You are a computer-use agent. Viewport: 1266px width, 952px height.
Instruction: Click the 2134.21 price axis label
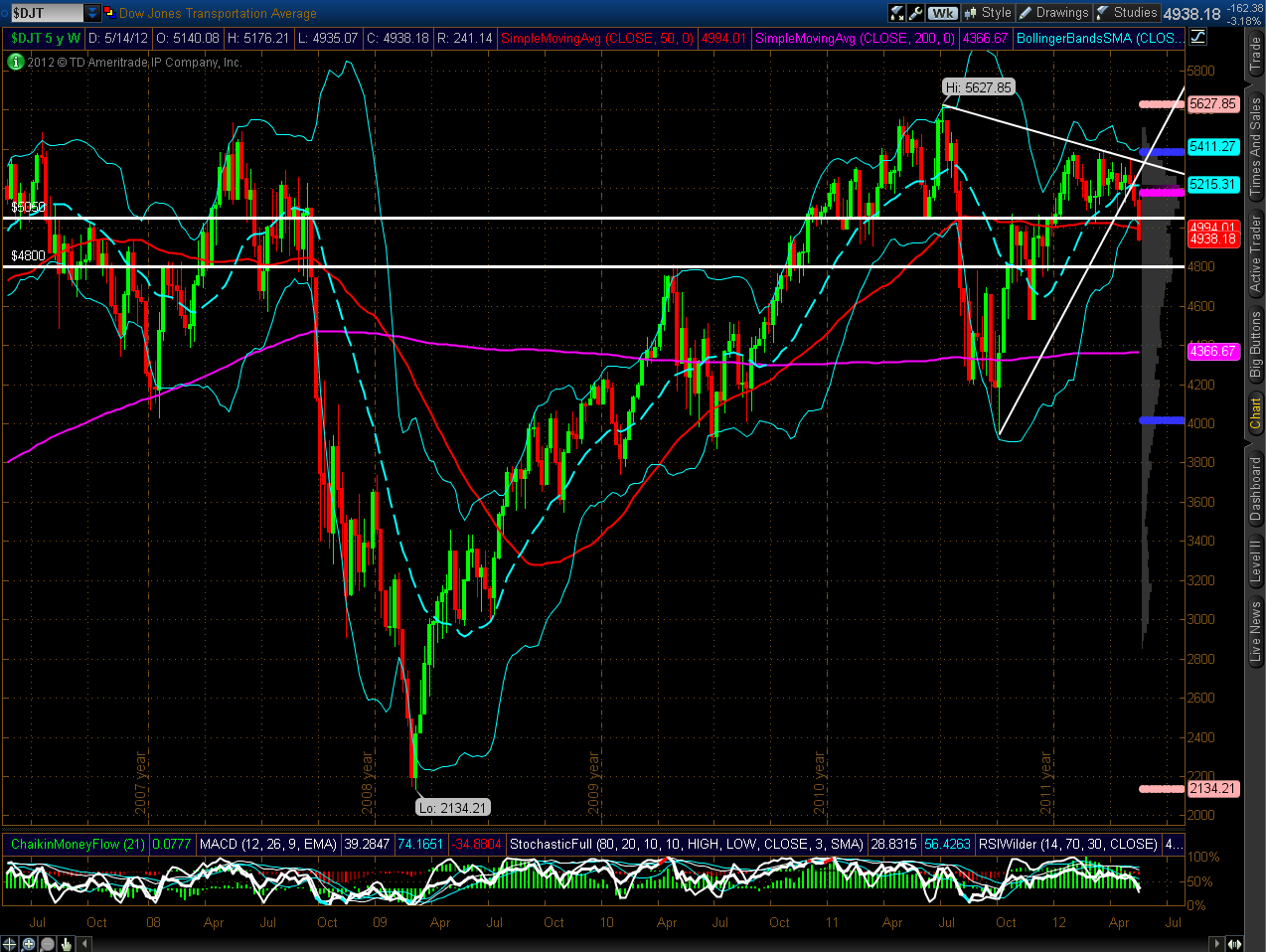pyautogui.click(x=1212, y=788)
